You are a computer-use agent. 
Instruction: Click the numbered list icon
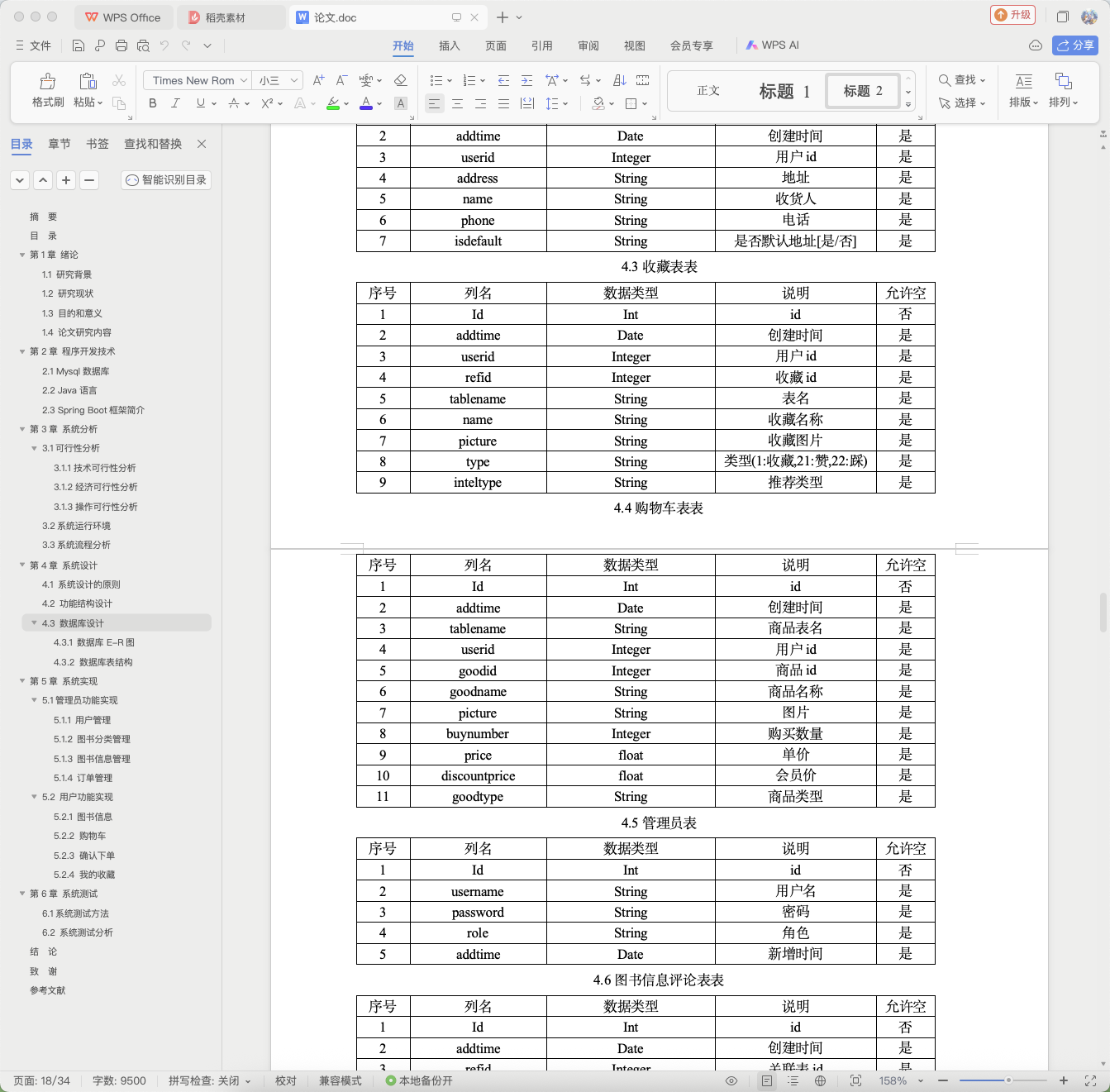469,80
